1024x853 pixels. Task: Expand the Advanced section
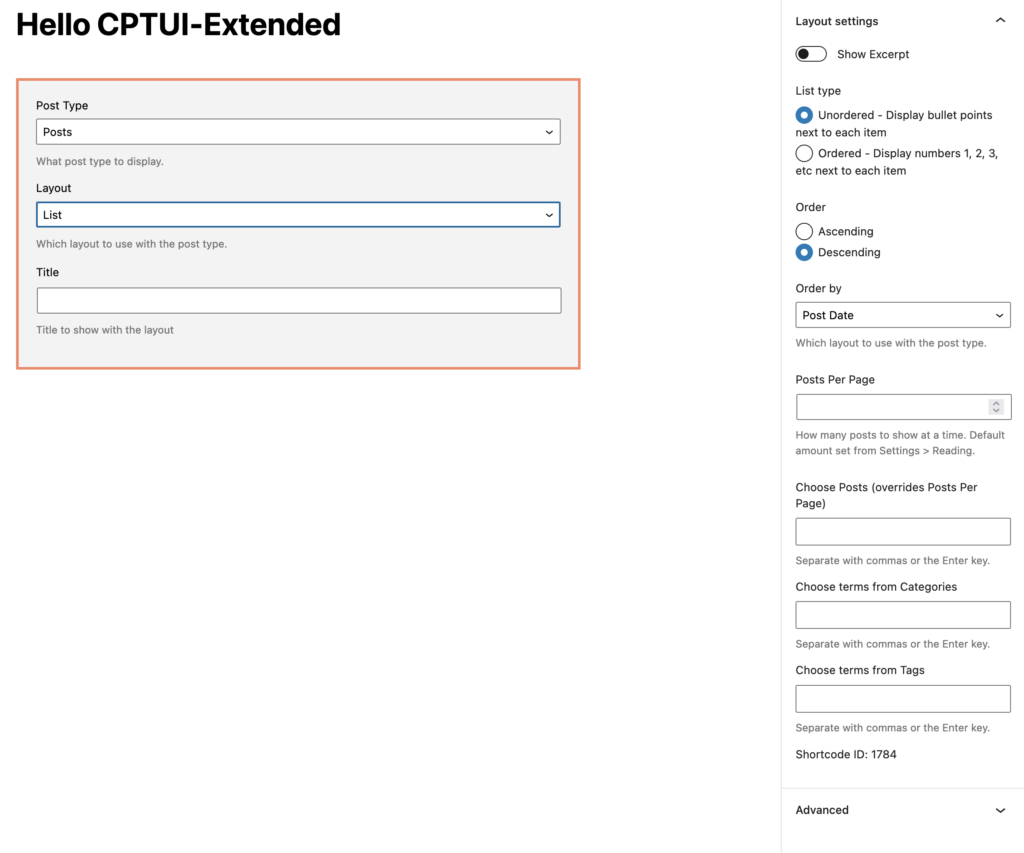1000,810
